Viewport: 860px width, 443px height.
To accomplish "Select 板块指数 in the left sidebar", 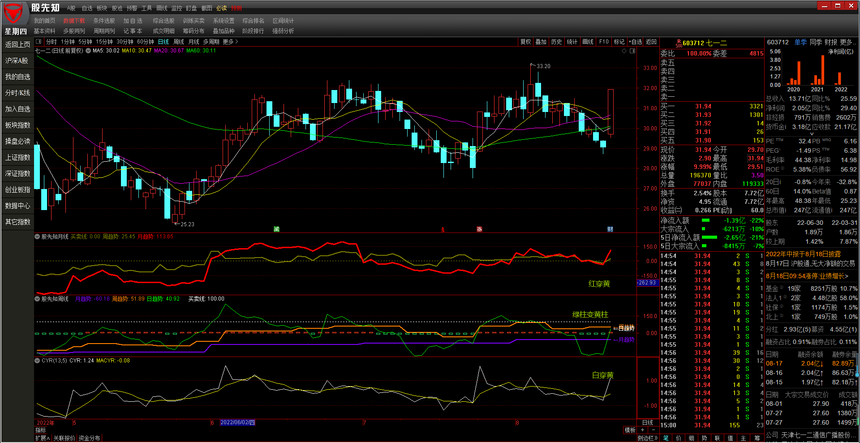I will click(18, 125).
